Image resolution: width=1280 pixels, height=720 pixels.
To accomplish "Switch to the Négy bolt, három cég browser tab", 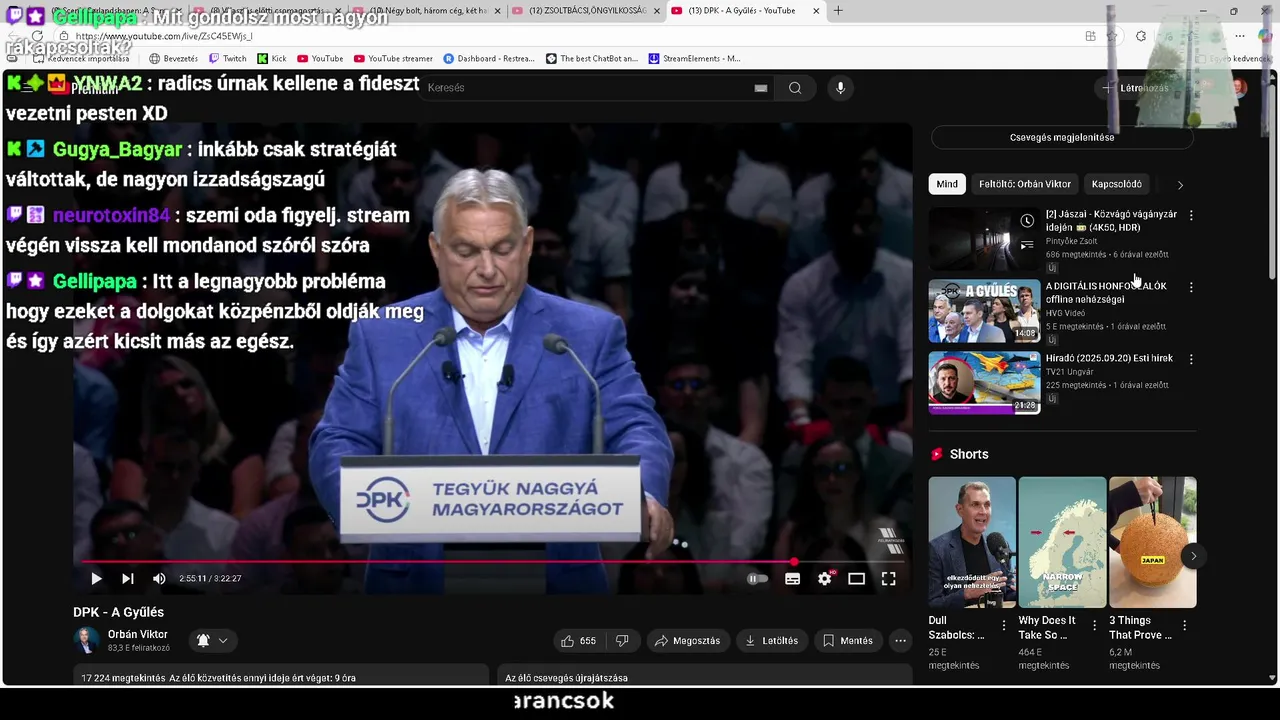I will 428,11.
